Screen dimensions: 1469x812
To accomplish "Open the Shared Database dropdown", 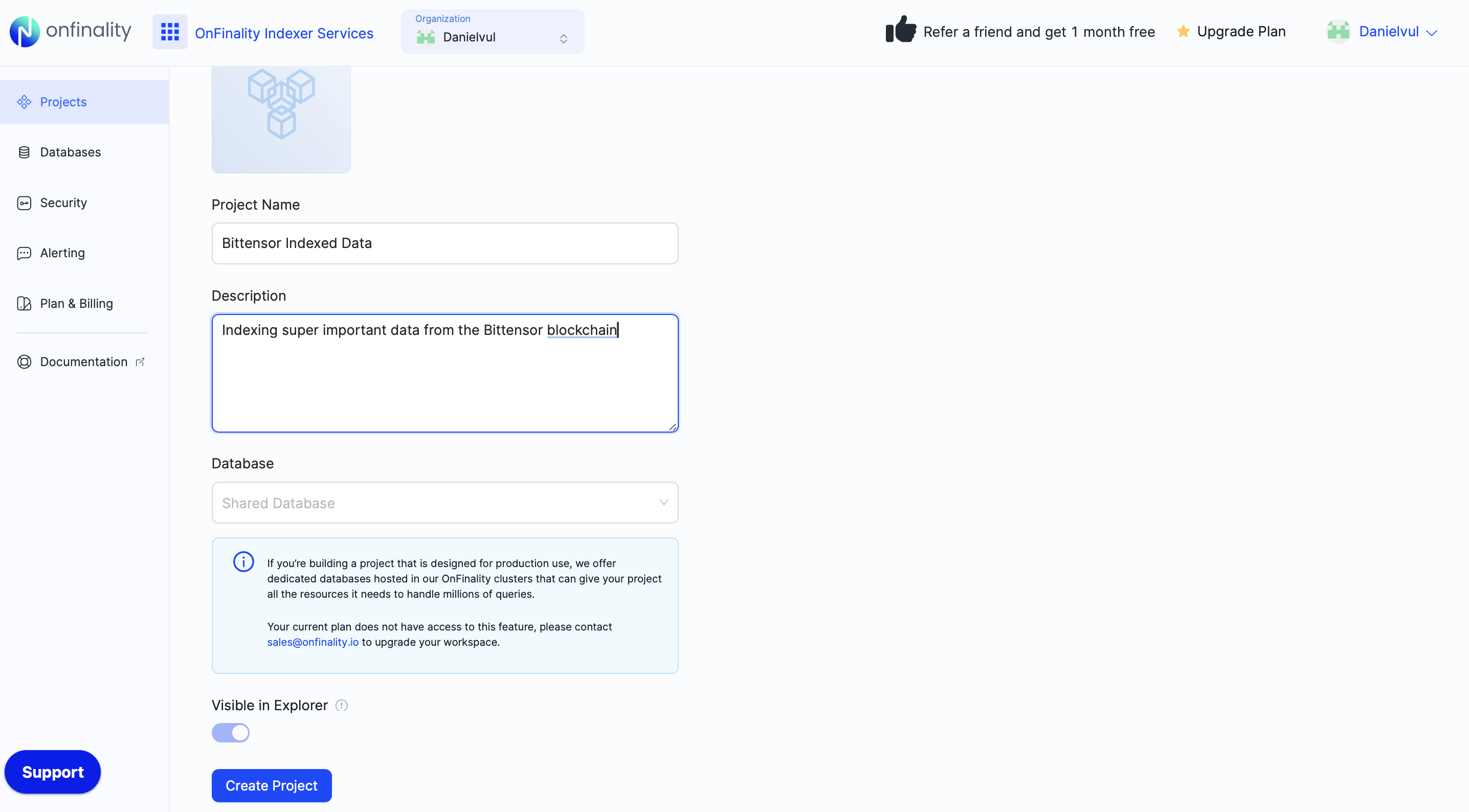I will (x=444, y=503).
